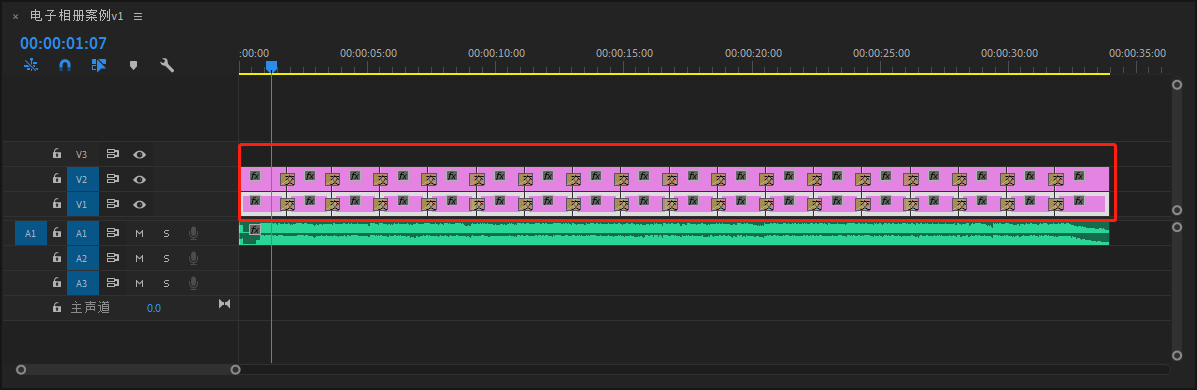
Task: Toggle sync lock on V3
Action: (x=113, y=154)
